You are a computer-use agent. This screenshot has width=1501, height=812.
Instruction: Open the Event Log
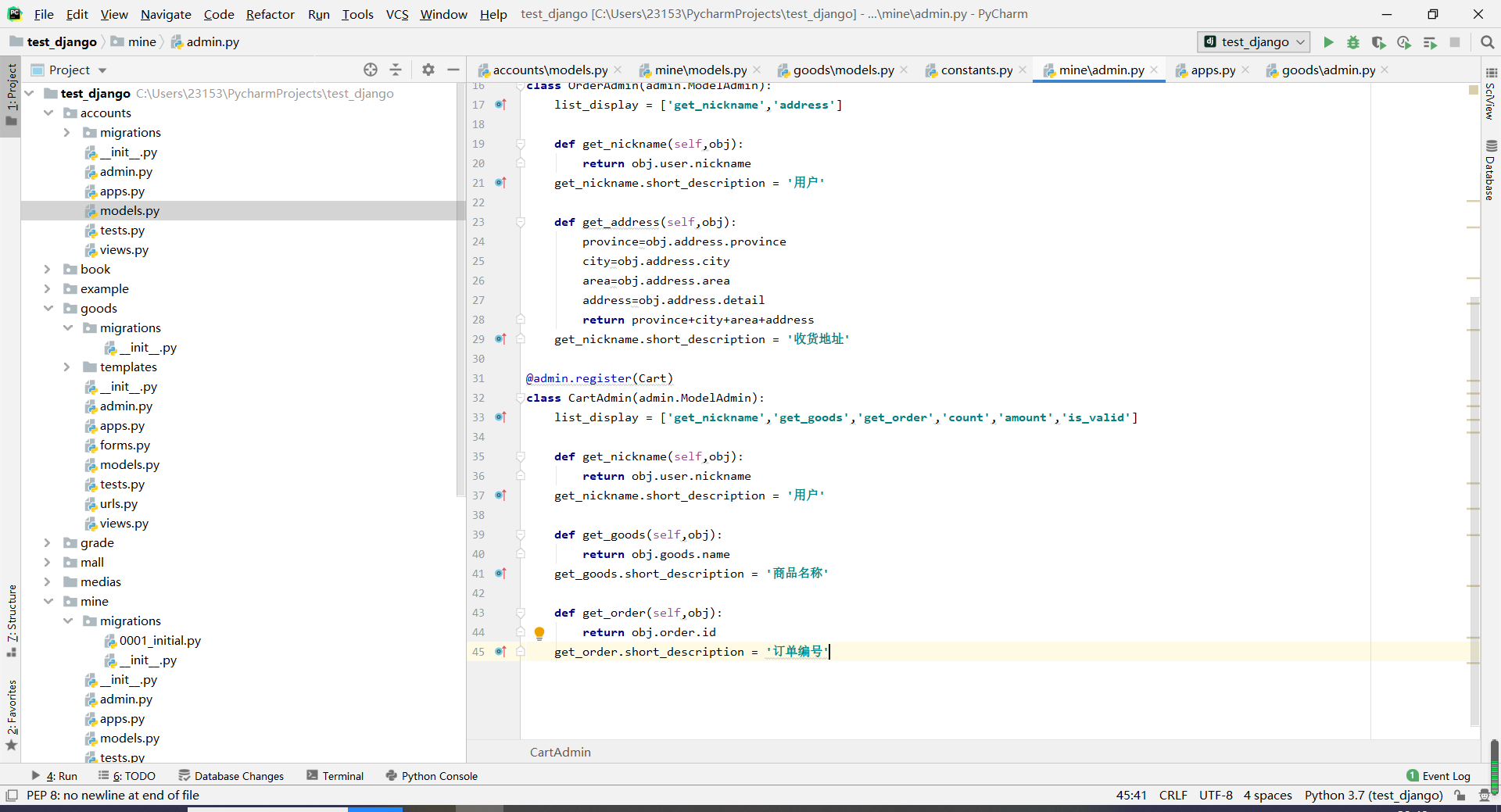point(1438,776)
